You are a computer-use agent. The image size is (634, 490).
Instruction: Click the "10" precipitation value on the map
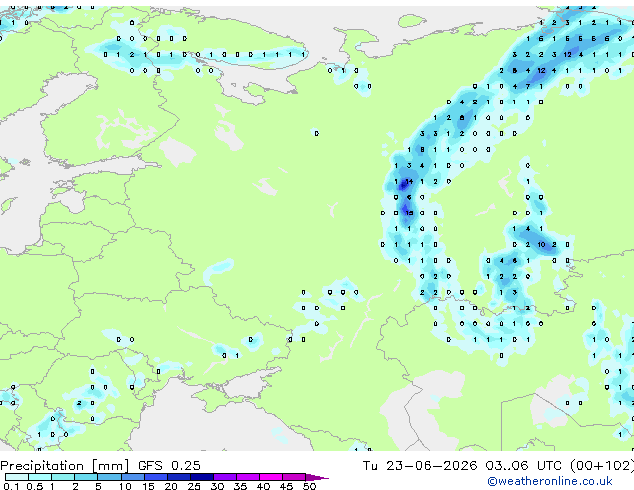pos(541,244)
